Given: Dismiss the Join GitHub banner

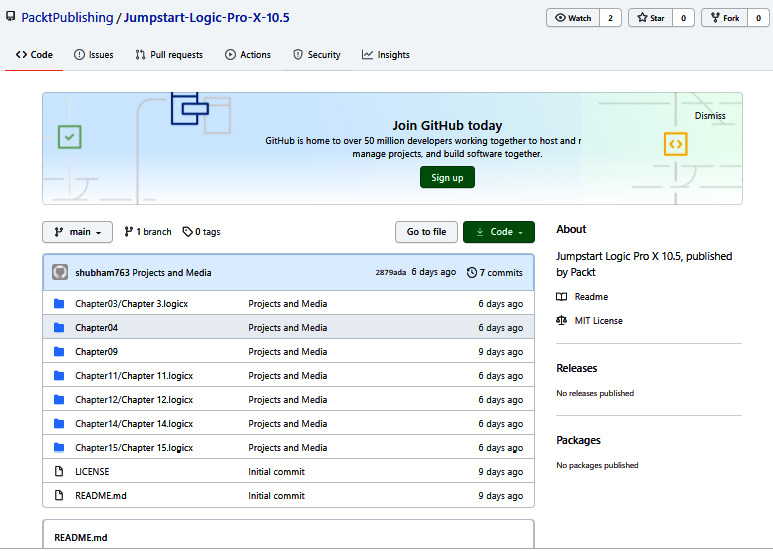Looking at the screenshot, I should pyautogui.click(x=710, y=116).
